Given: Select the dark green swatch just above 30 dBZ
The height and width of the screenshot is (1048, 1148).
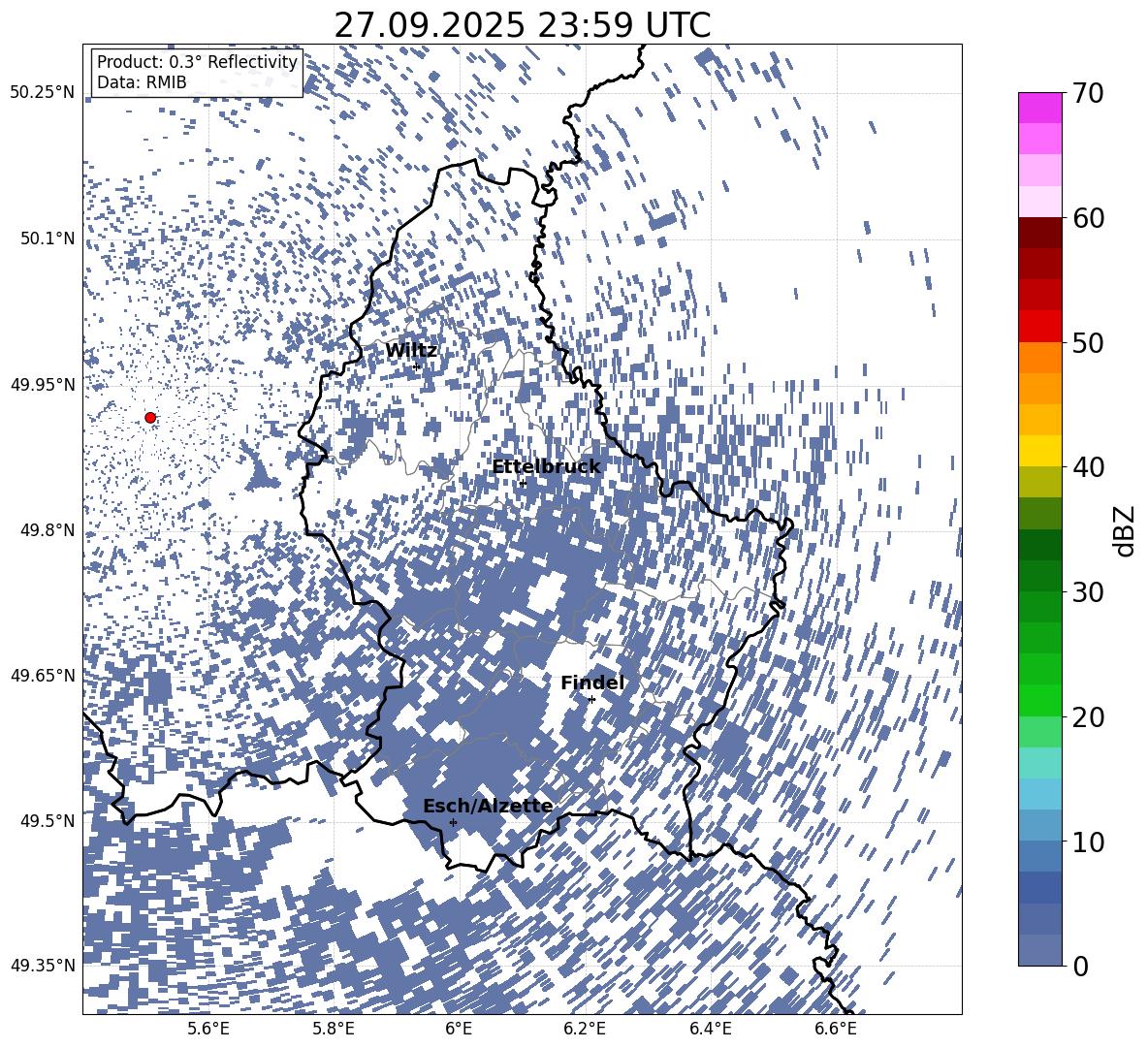Looking at the screenshot, I should pyautogui.click(x=1039, y=576).
